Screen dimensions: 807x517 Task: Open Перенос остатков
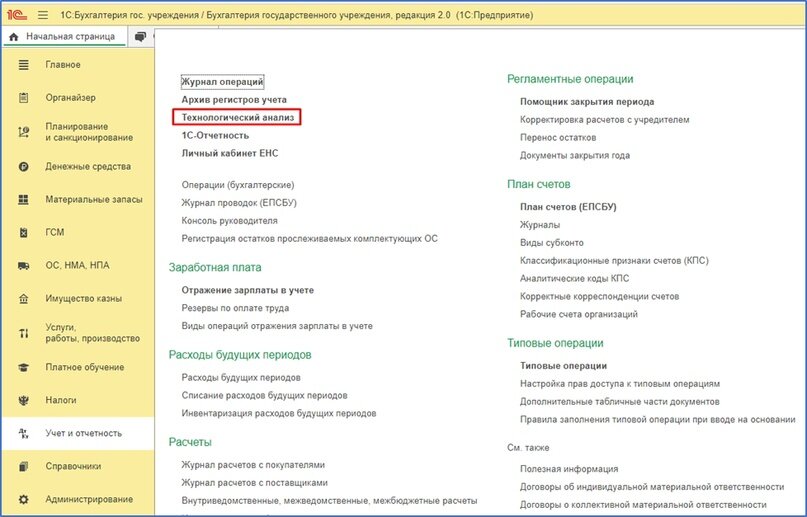558,138
